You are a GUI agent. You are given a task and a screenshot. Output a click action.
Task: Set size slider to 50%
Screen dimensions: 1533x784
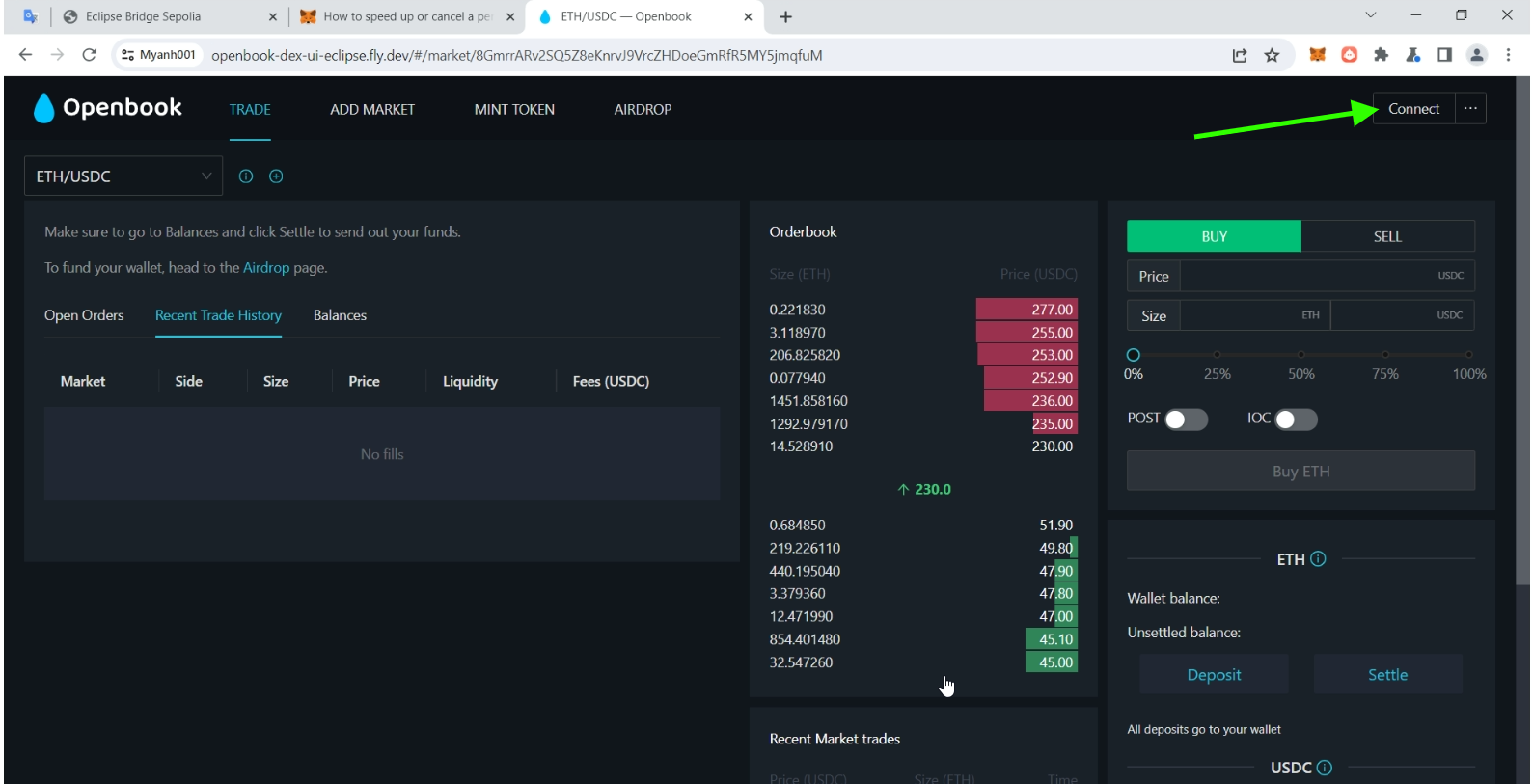click(x=1301, y=355)
